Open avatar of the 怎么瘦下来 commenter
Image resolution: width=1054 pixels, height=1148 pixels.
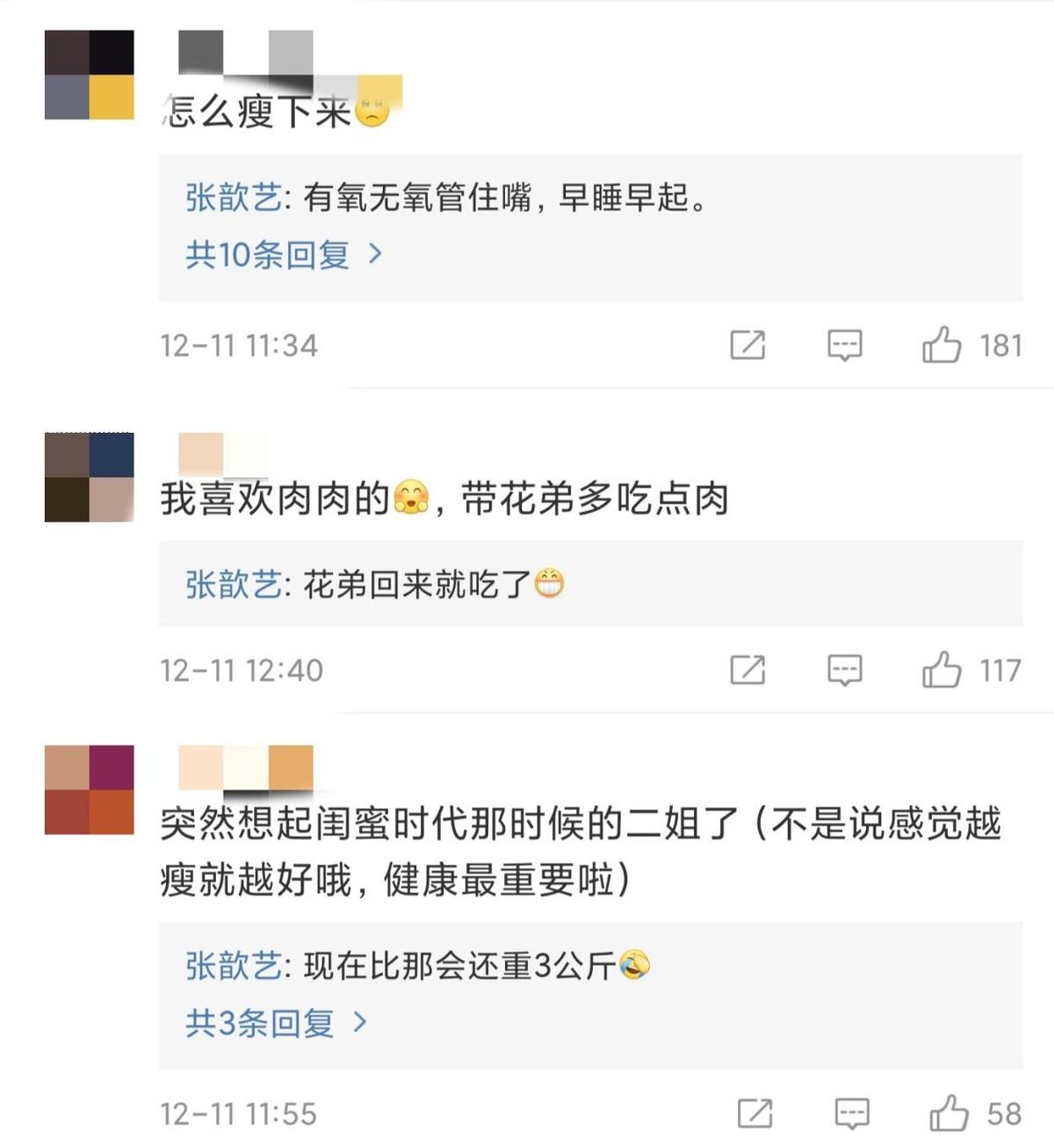tap(90, 75)
